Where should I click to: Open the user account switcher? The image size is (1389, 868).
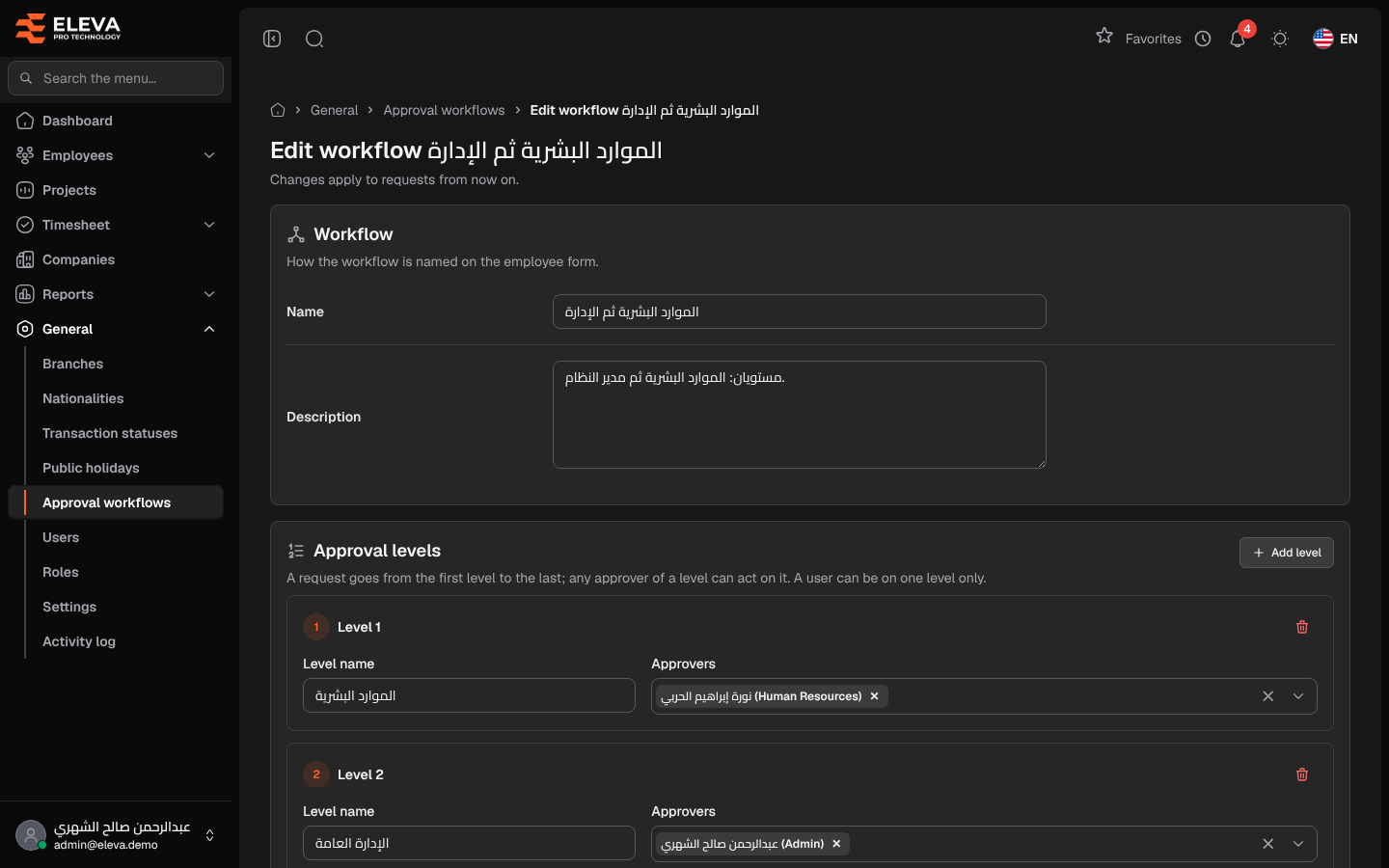point(116,835)
